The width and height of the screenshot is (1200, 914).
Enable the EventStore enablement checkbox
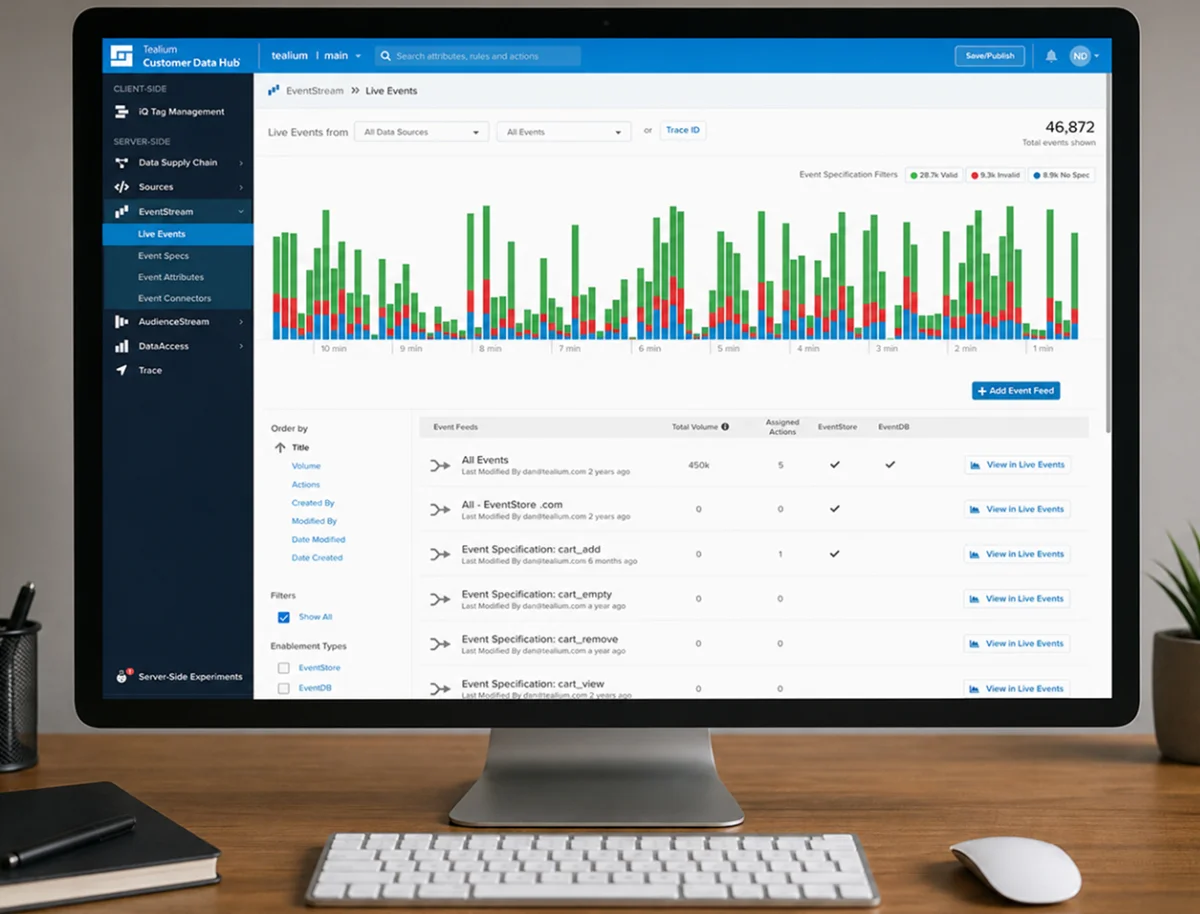coord(284,667)
